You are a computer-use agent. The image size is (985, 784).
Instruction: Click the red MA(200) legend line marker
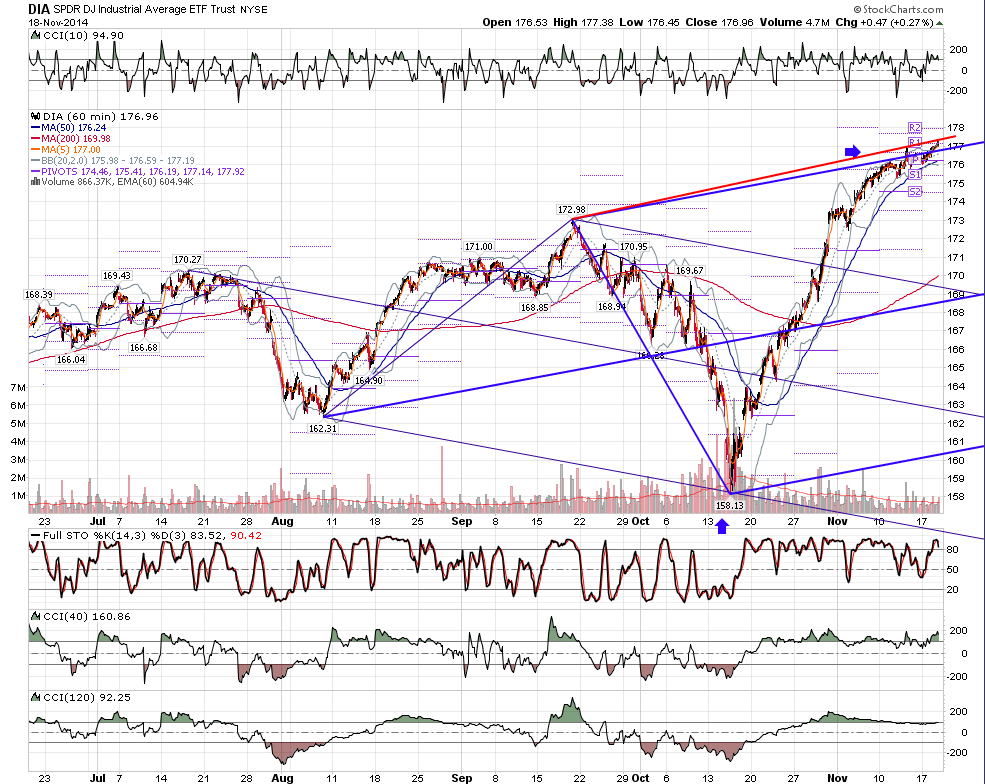click(x=36, y=139)
